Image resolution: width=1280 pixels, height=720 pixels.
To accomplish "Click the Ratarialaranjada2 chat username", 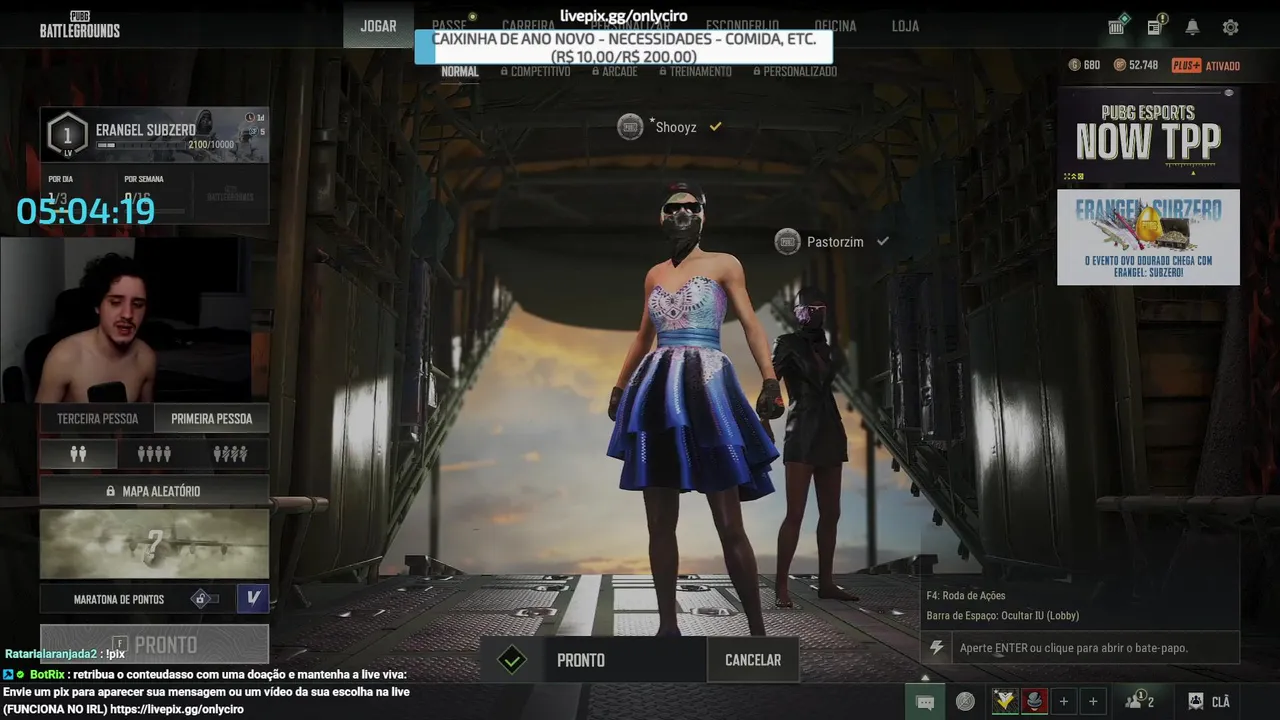I will [x=51, y=654].
